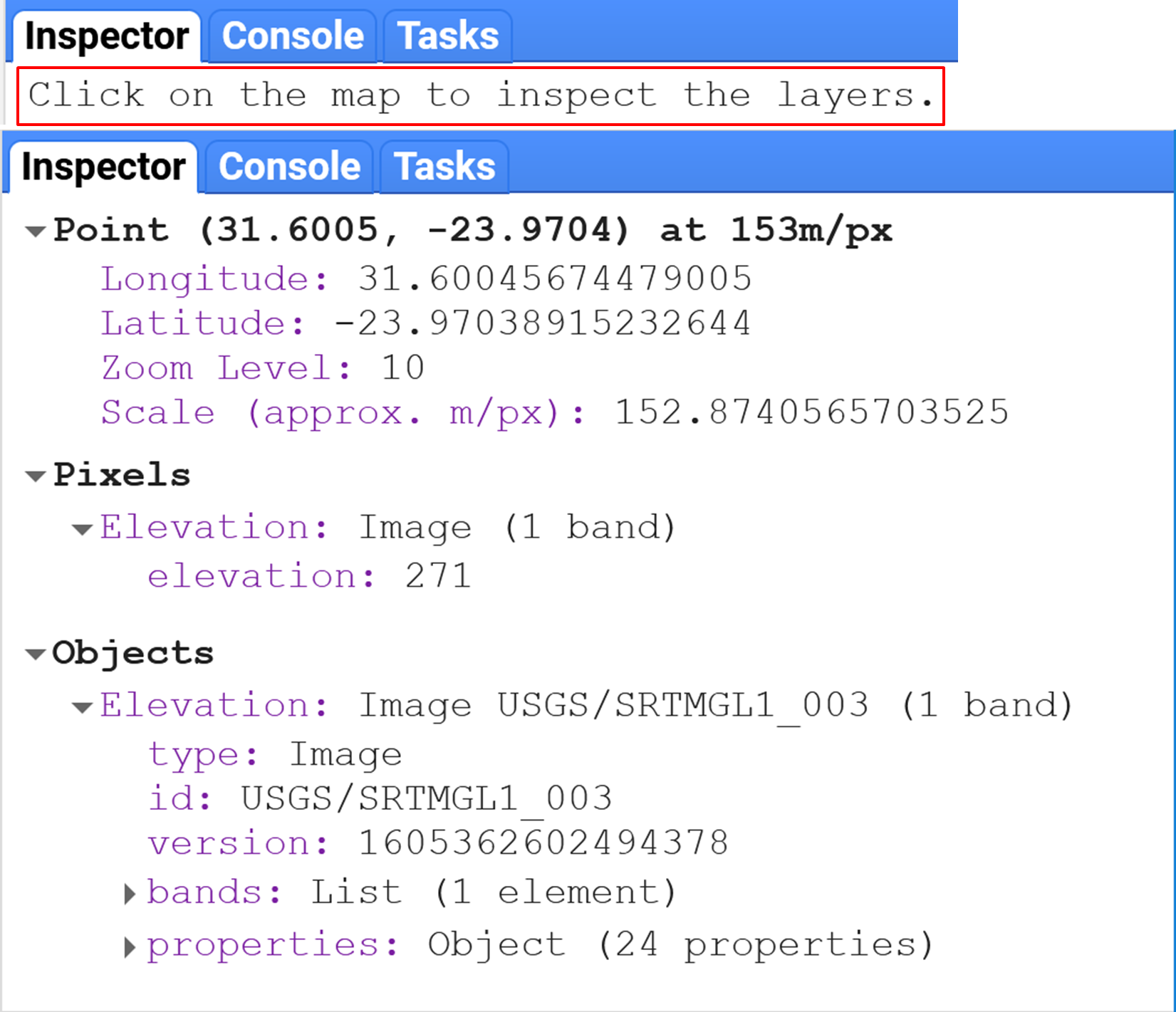1176x1012 pixels.
Task: Click the elevation value 271
Action: [438, 576]
